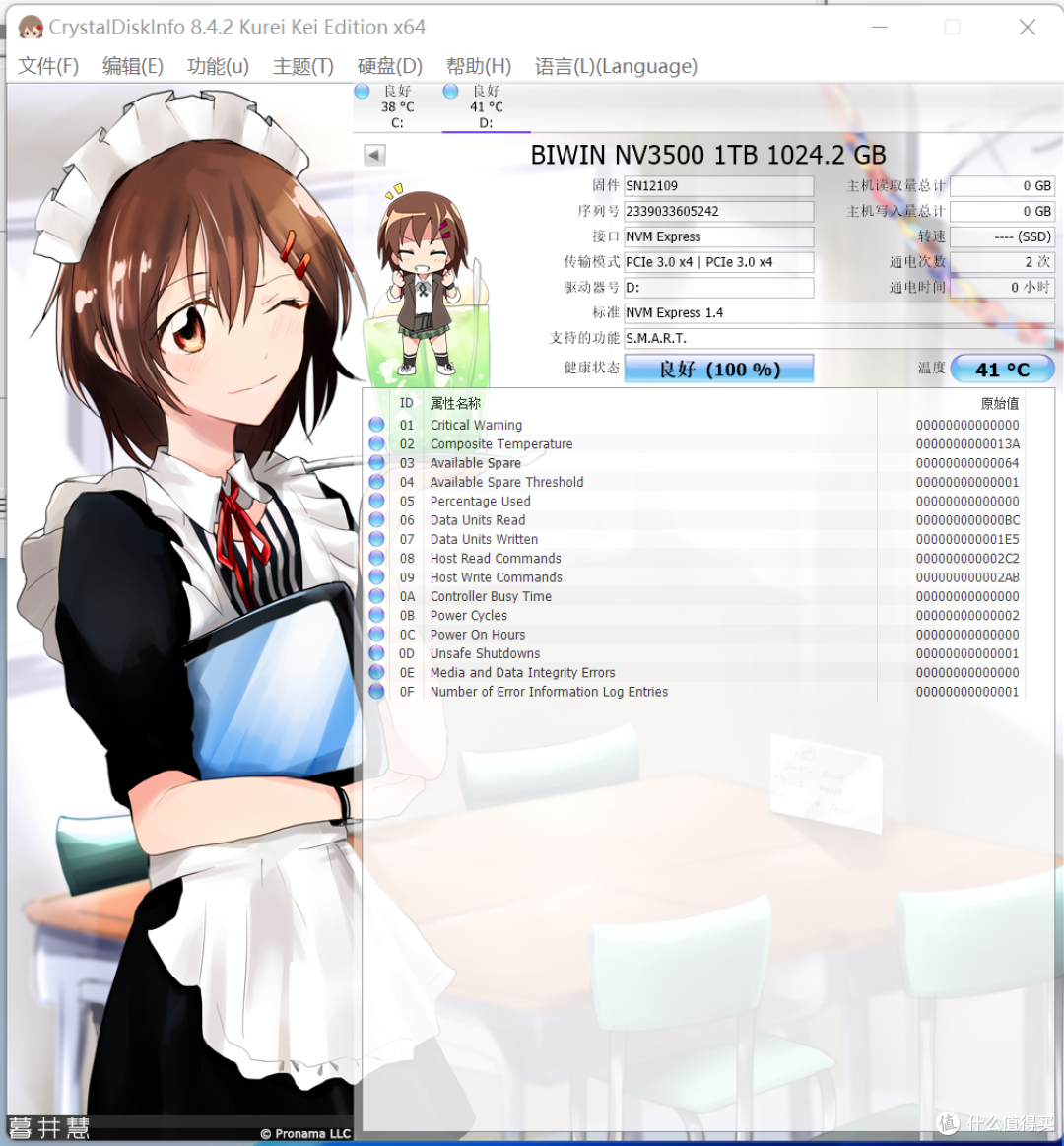1064x1146 pixels.
Task: Click the status icon for Composite Temperature
Action: coord(376,443)
